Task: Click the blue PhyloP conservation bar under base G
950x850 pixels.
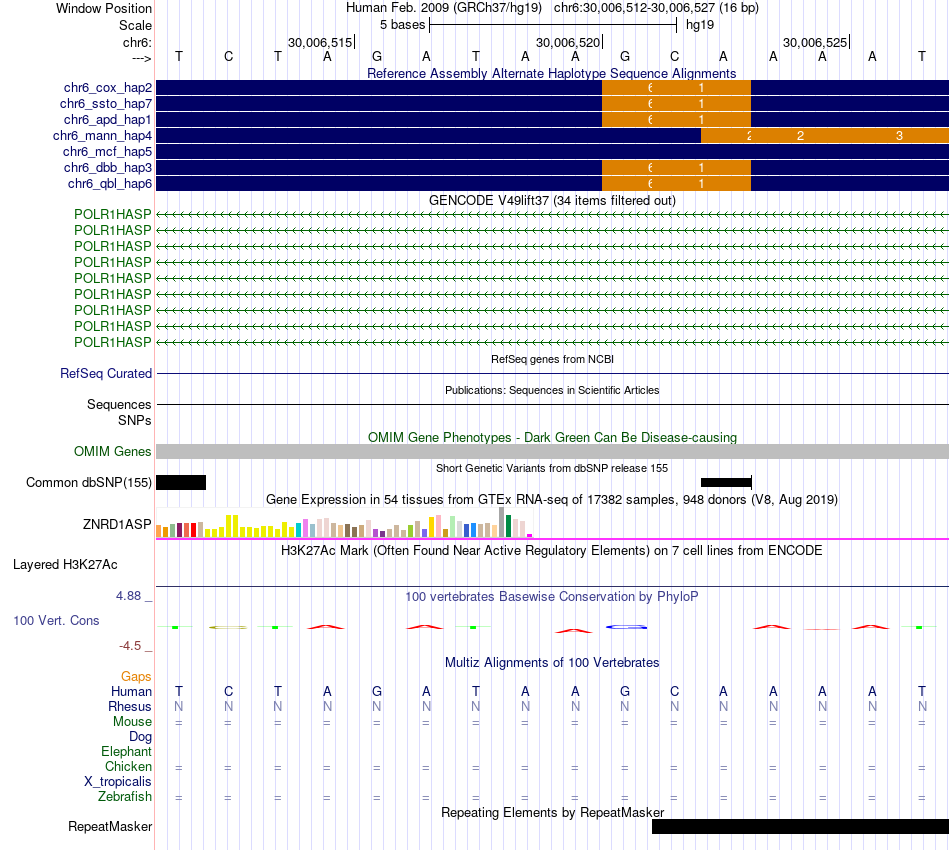Action: (626, 627)
